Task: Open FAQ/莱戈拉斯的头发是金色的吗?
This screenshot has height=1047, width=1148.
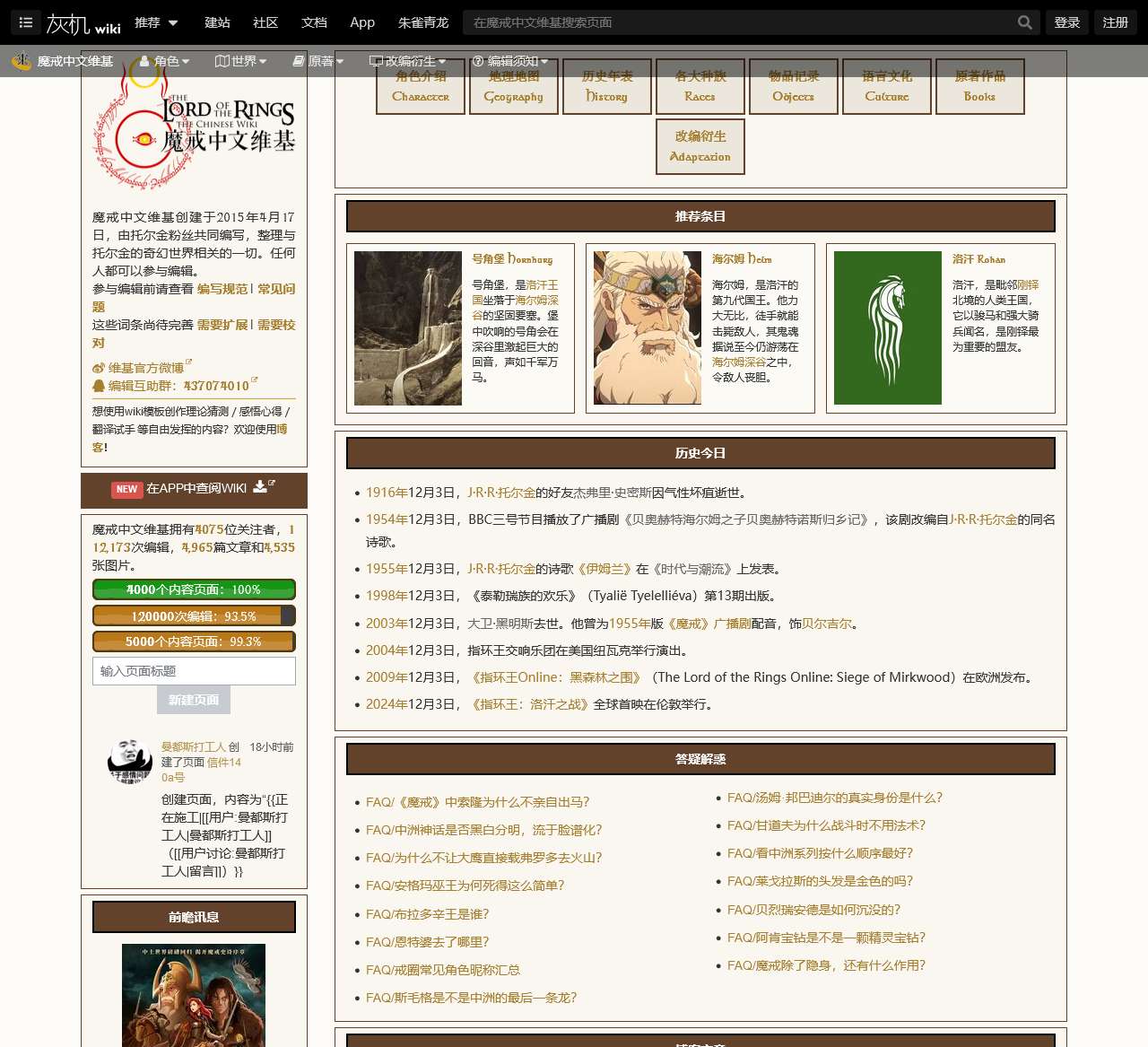Action: click(x=820, y=881)
